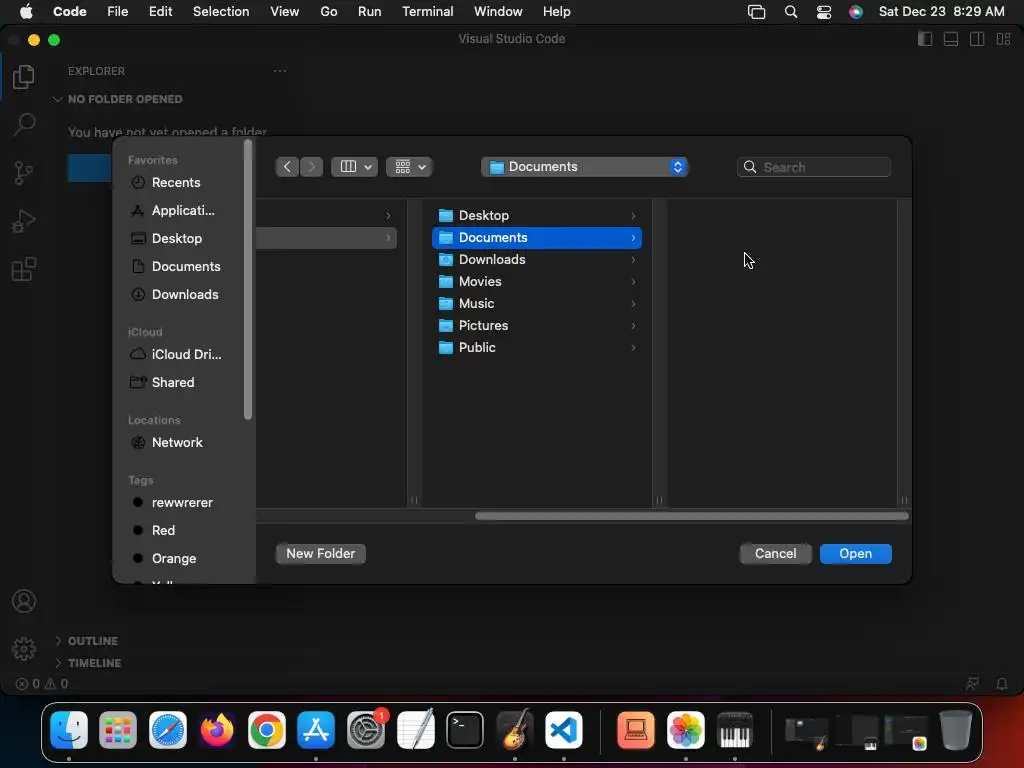The width and height of the screenshot is (1024, 768).
Task: Open Explorer more actions ellipsis
Action: click(x=280, y=71)
